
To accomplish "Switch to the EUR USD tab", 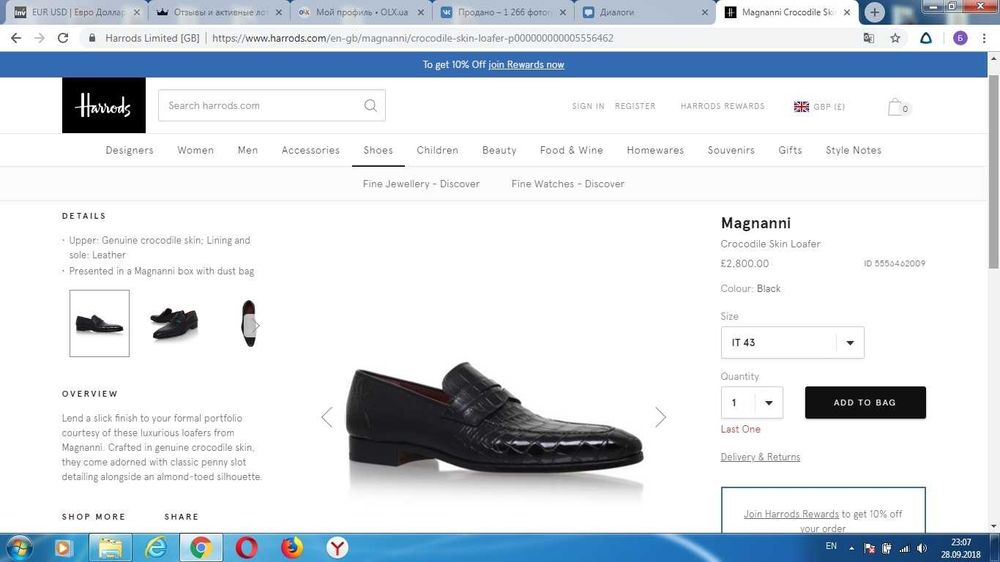I will click(x=74, y=12).
